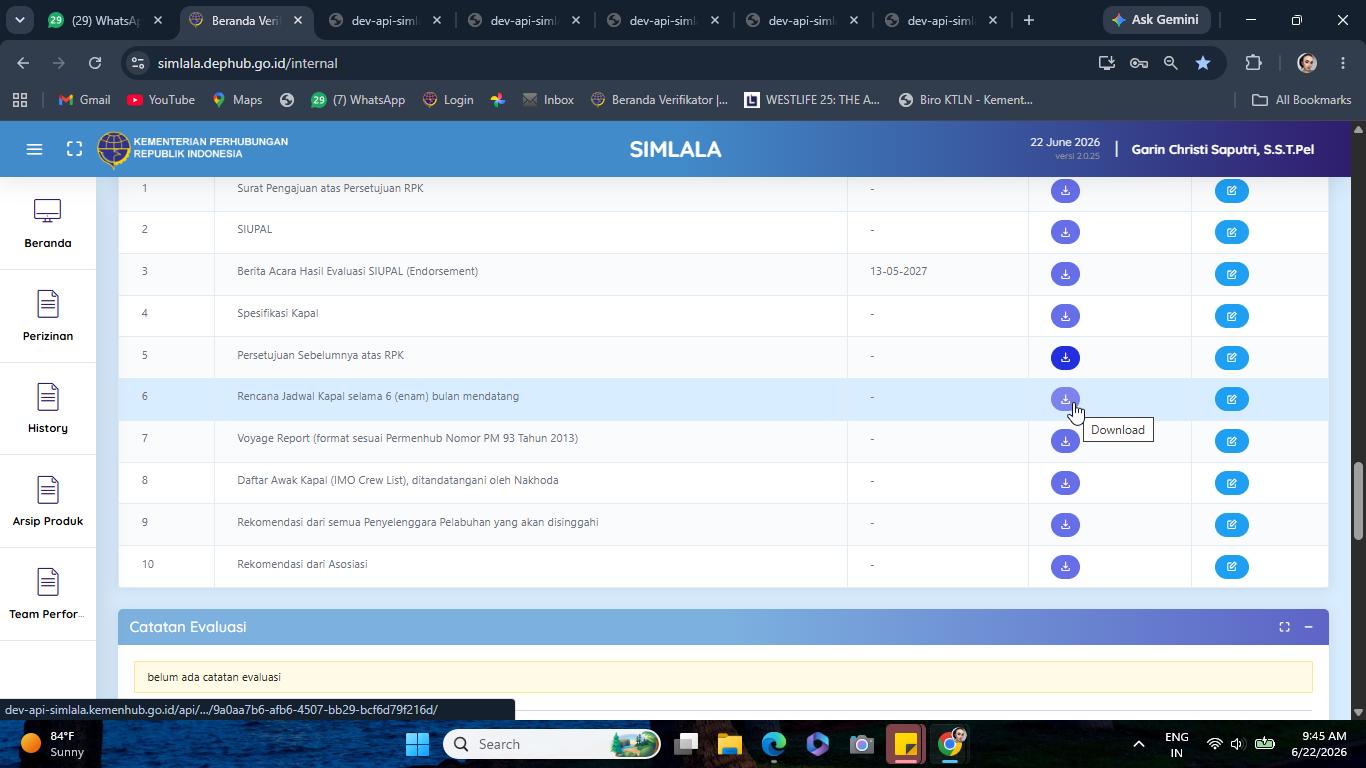Edit Persetujuan Sebelumnya atas RPK row
Viewport: 1366px width, 768px height.
point(1231,358)
